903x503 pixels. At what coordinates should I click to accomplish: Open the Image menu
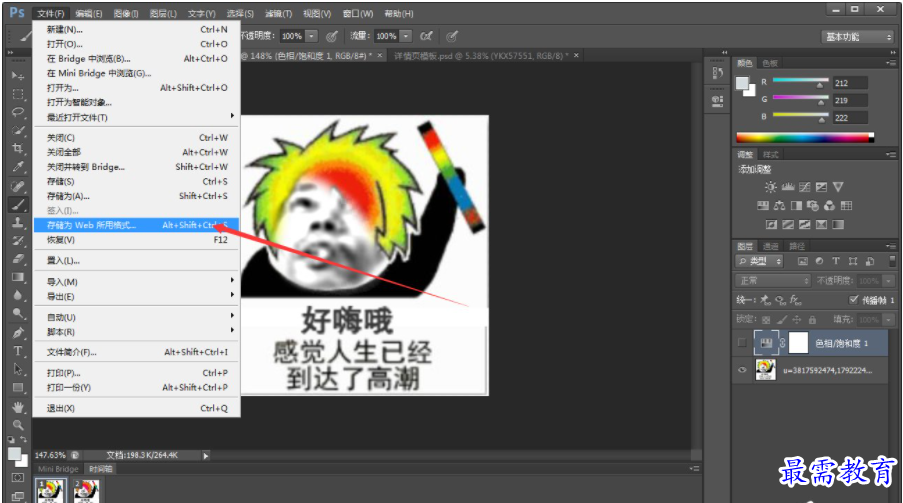[x=126, y=13]
